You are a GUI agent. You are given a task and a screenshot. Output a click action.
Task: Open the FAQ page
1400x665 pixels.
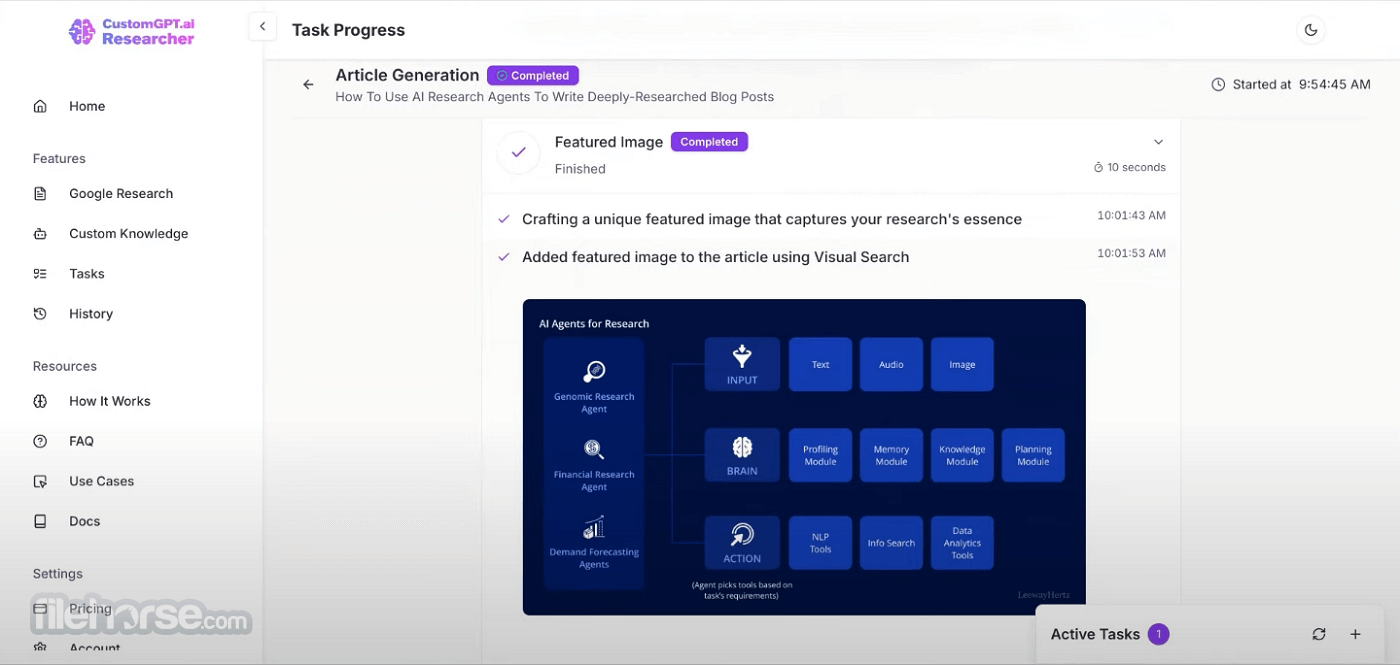[81, 441]
